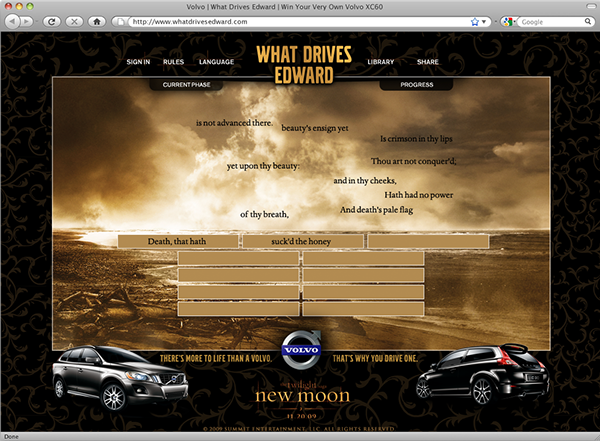600x441 pixels.
Task: Pick the phrase 'beauty's ensign yet'
Action: coord(315,128)
